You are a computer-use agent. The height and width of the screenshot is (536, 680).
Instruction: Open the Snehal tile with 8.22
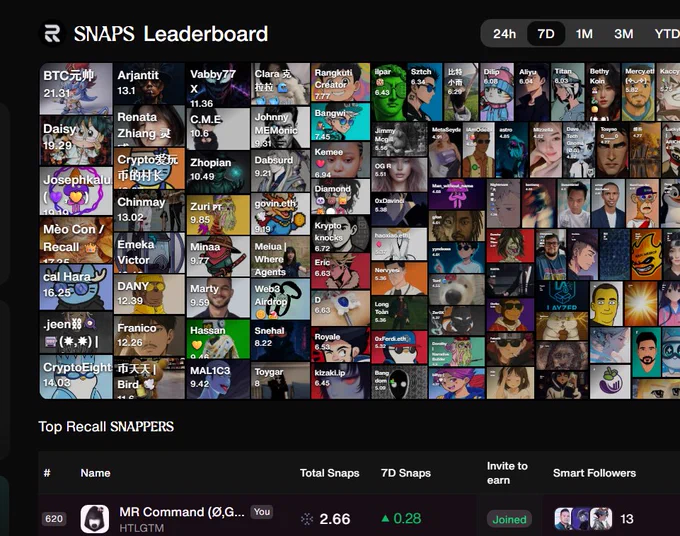280,341
